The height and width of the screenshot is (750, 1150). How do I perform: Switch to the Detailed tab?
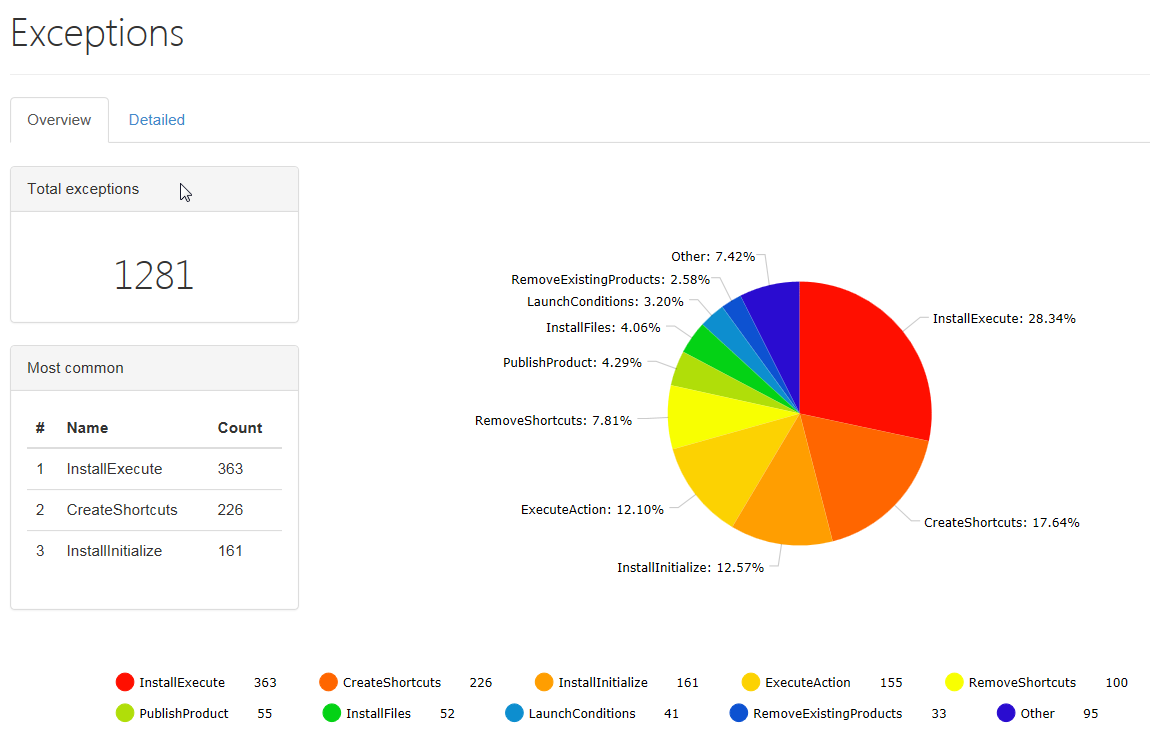(156, 120)
